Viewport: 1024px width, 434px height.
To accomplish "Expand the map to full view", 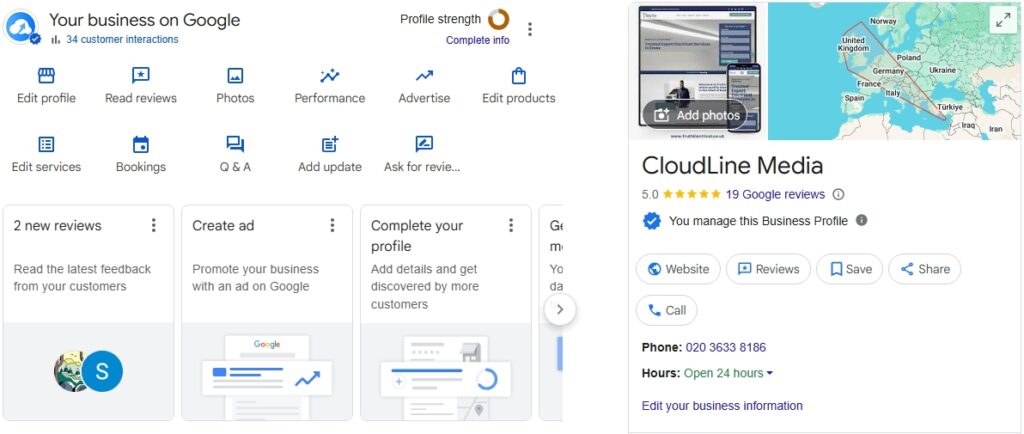I will coord(1002,20).
